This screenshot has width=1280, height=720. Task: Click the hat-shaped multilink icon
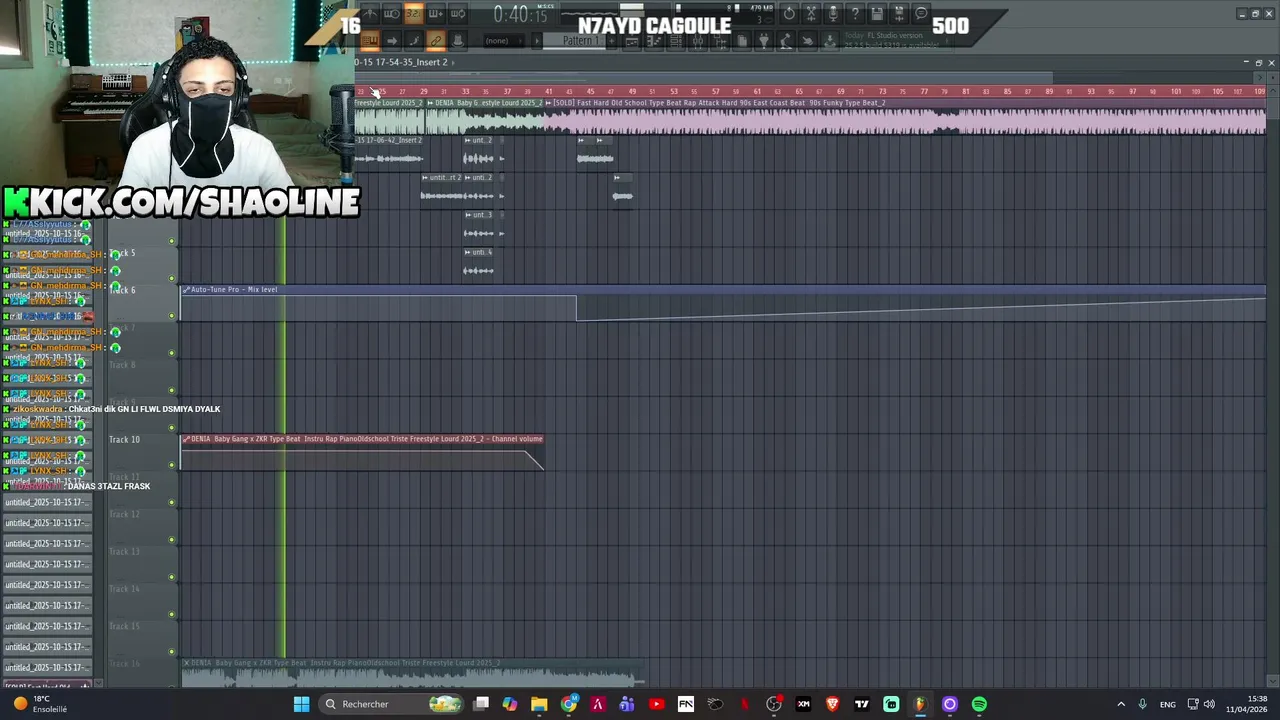click(457, 40)
